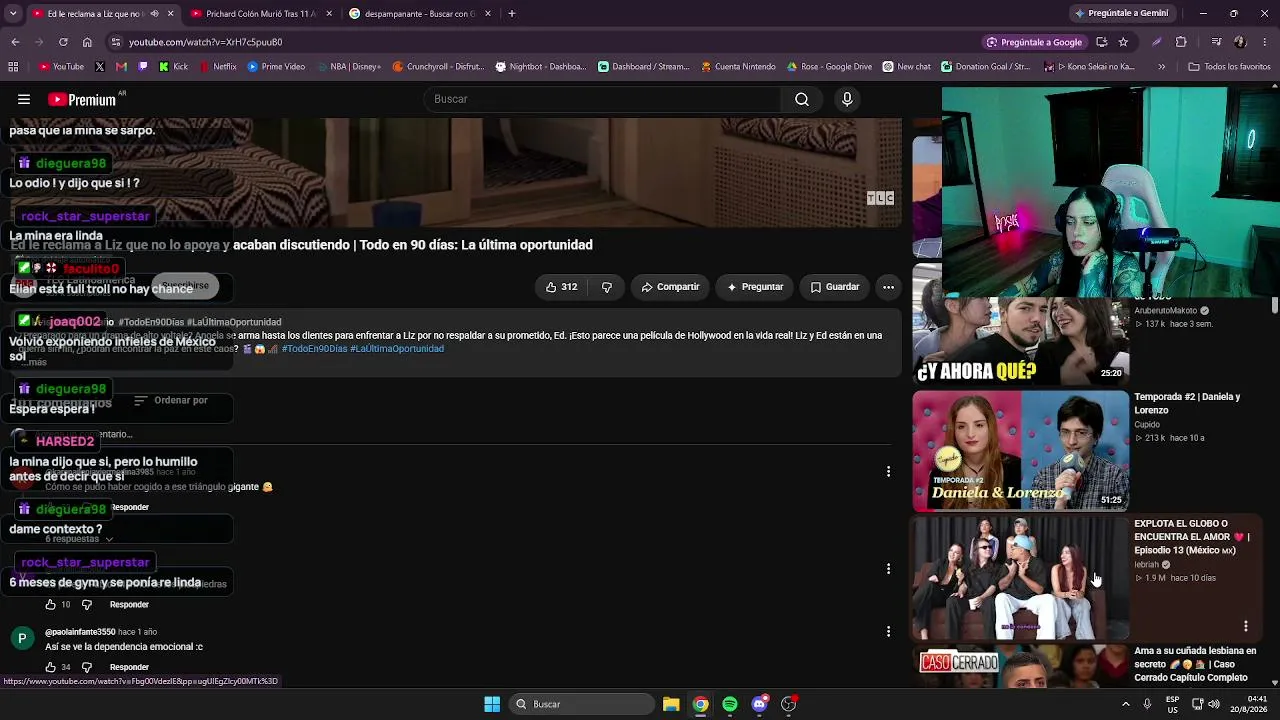This screenshot has width=1280, height=720.
Task: Open the Crunchyroll bookmark
Action: coord(438,67)
